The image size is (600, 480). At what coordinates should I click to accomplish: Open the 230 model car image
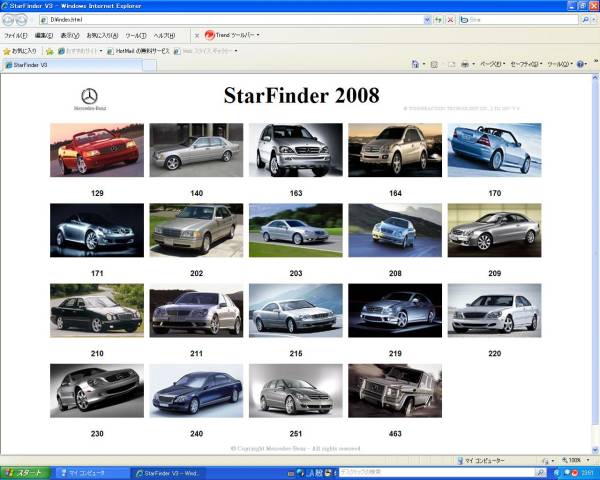coord(97,391)
